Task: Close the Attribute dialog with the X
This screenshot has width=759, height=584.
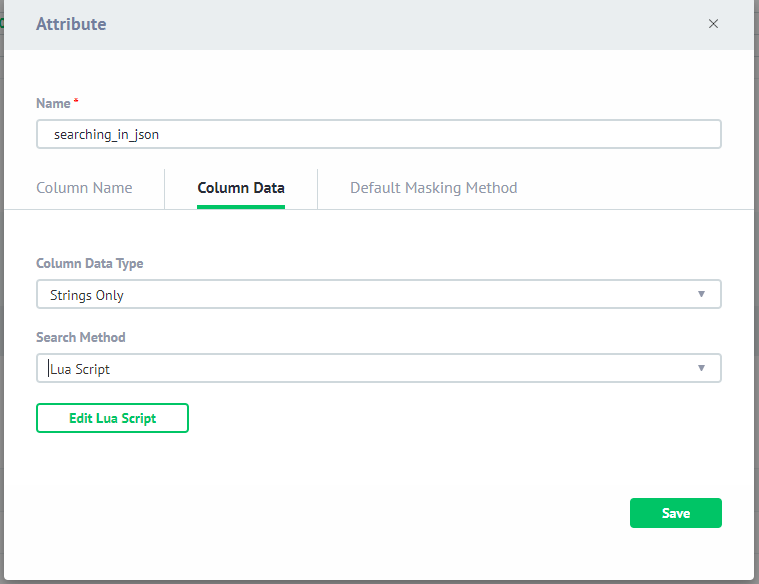Action: (x=713, y=24)
